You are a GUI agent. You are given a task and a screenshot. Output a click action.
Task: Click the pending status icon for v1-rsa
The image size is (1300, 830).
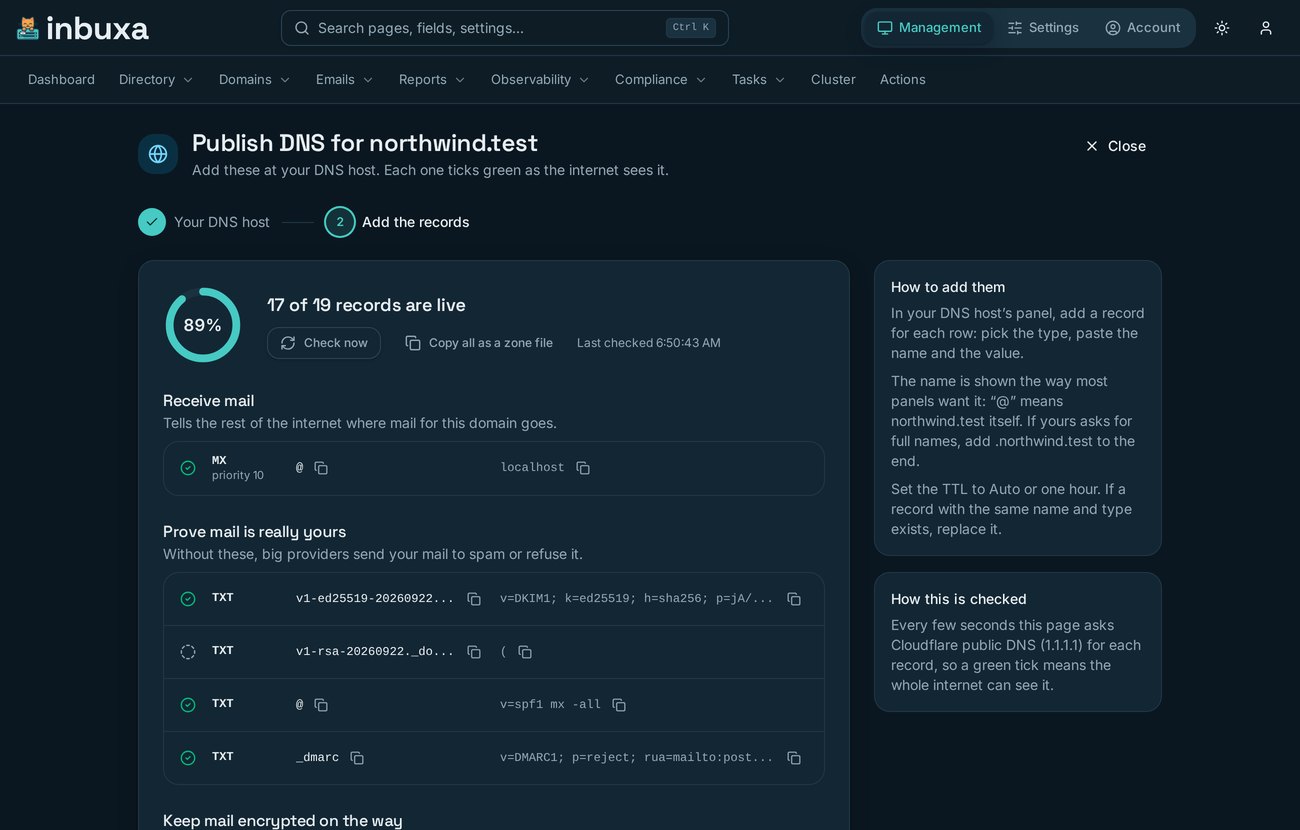(188, 652)
